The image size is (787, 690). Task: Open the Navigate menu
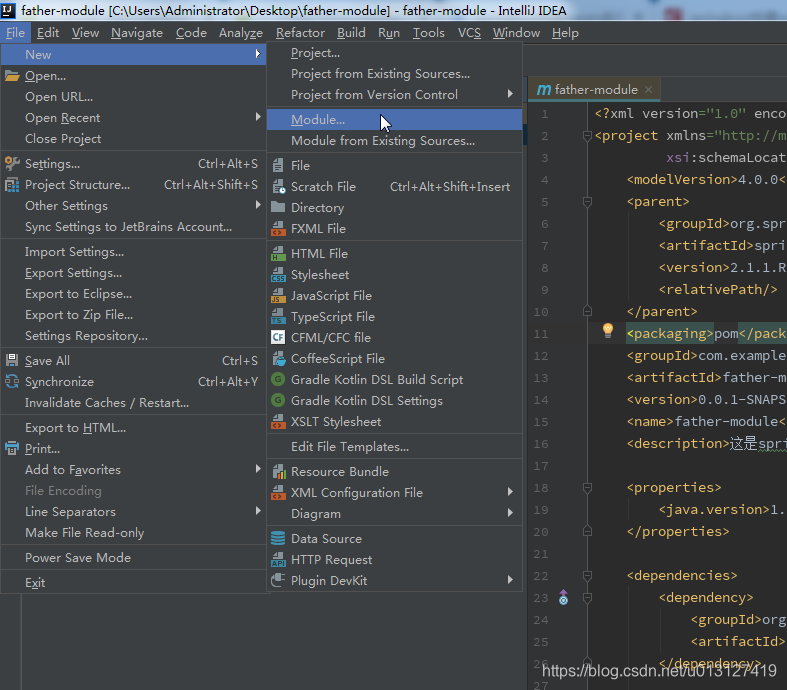(137, 33)
